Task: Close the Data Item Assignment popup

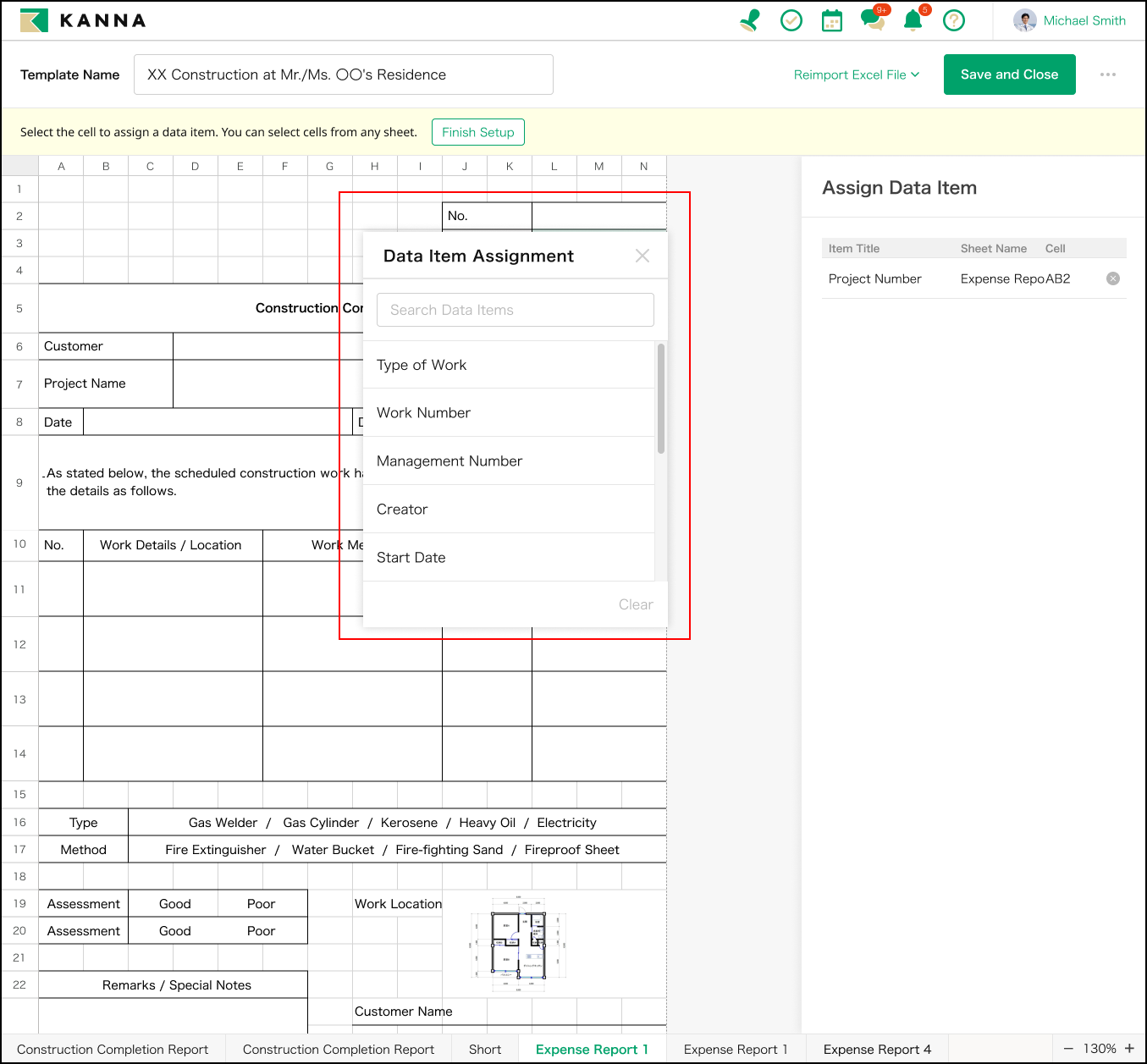Action: point(642,256)
